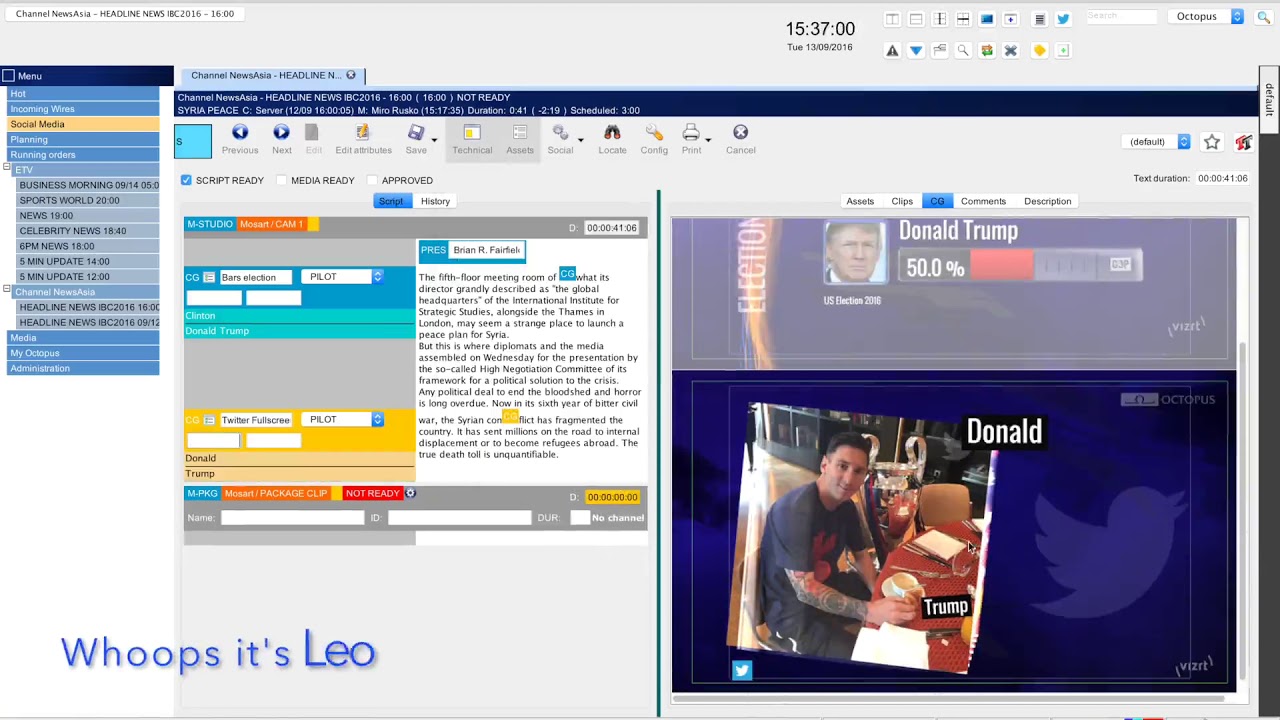Click the warning triangle icon
Viewport: 1280px width, 720px height.
click(x=892, y=50)
